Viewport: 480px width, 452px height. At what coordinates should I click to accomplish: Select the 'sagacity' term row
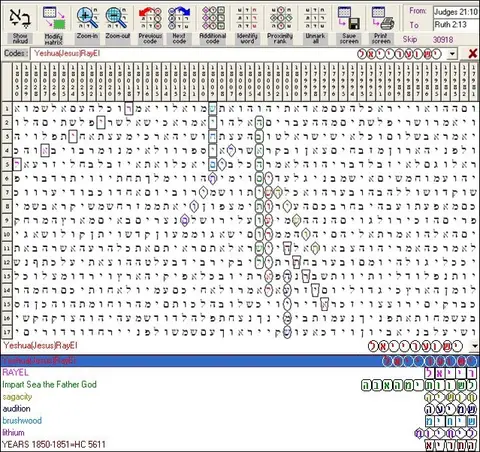[x=240, y=397]
